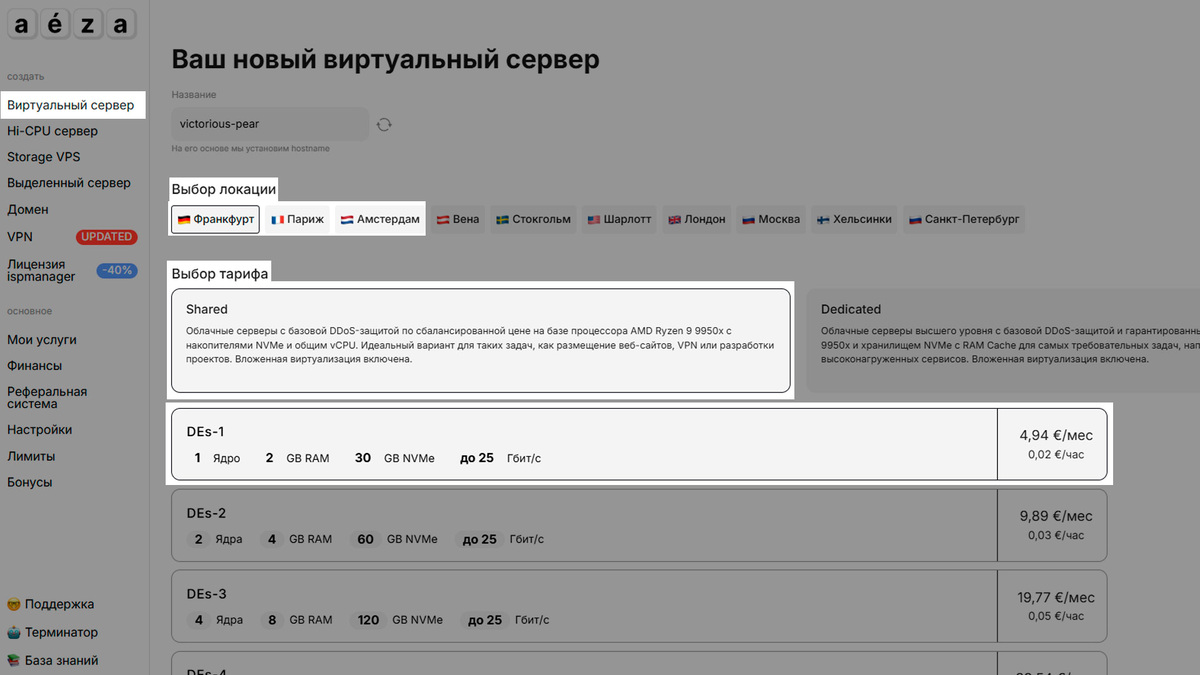Select Хельсинки as the server location

pos(854,219)
